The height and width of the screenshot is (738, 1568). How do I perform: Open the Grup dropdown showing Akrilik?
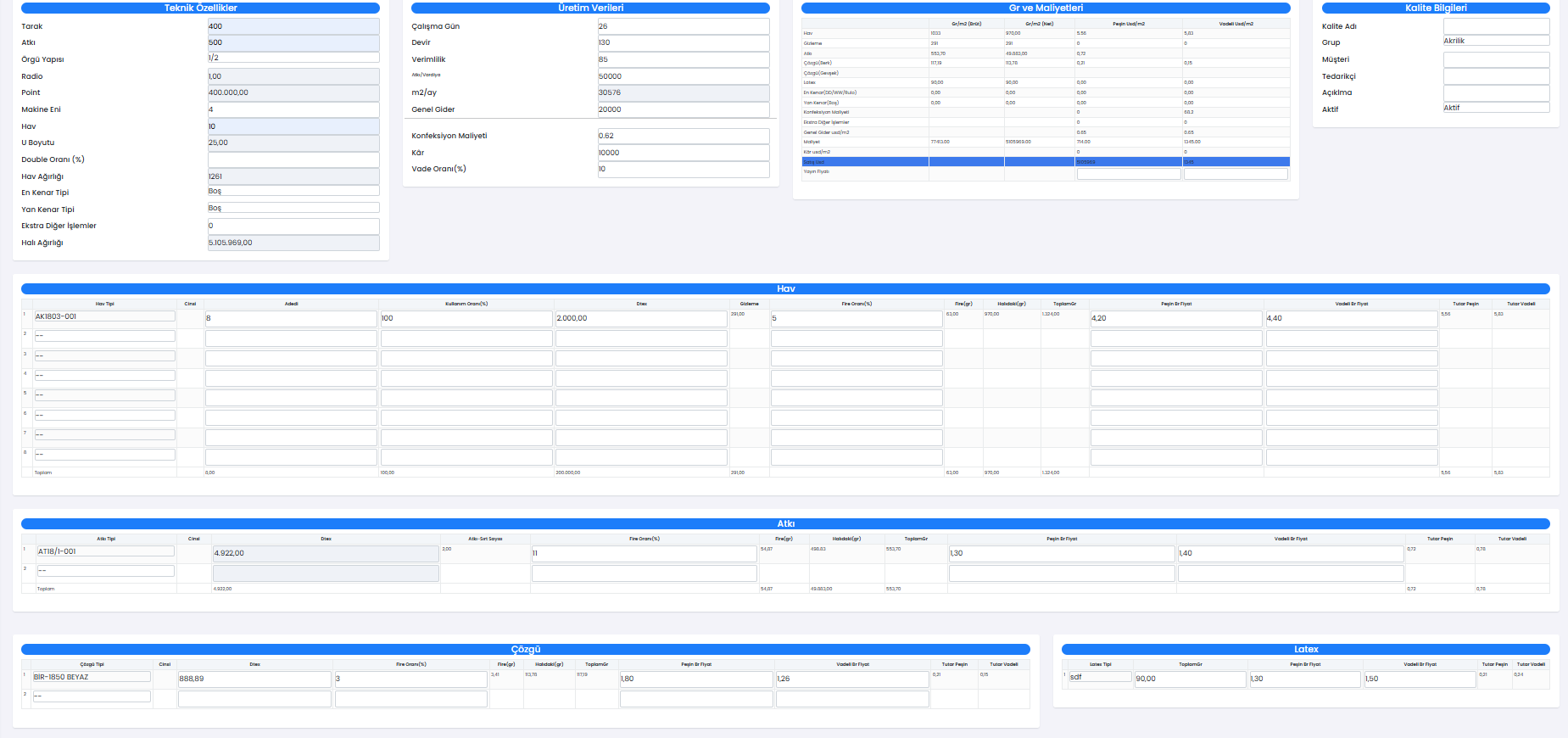coord(1496,41)
